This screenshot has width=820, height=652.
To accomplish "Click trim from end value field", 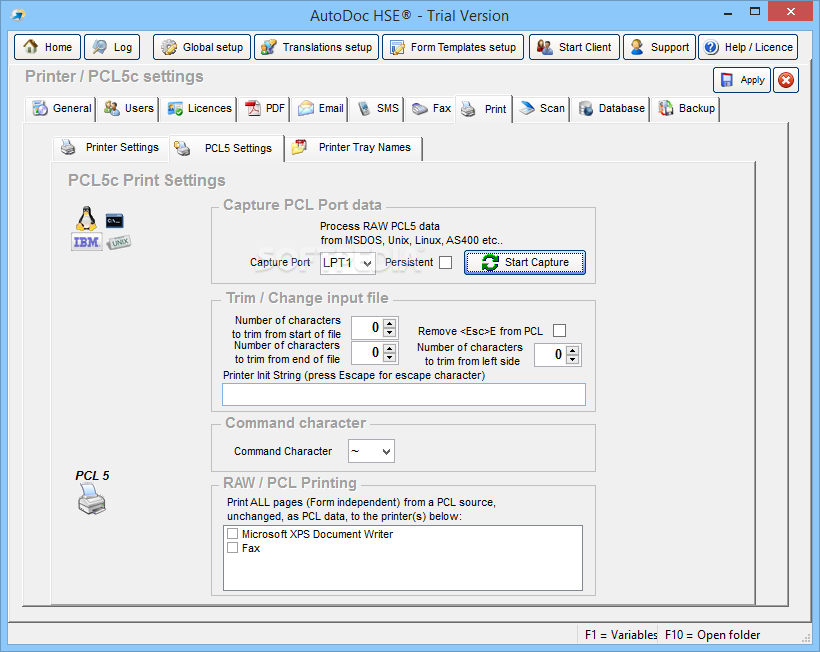I will click(x=368, y=353).
